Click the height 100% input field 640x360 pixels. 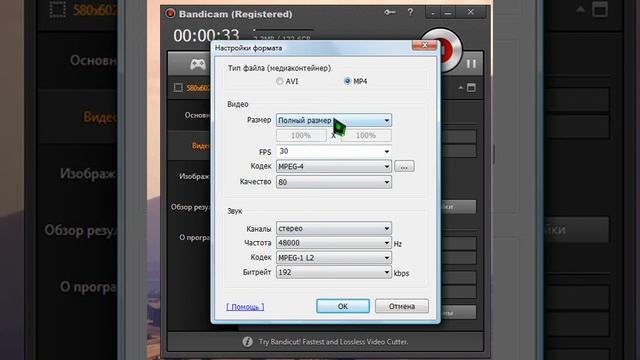[x=366, y=136]
